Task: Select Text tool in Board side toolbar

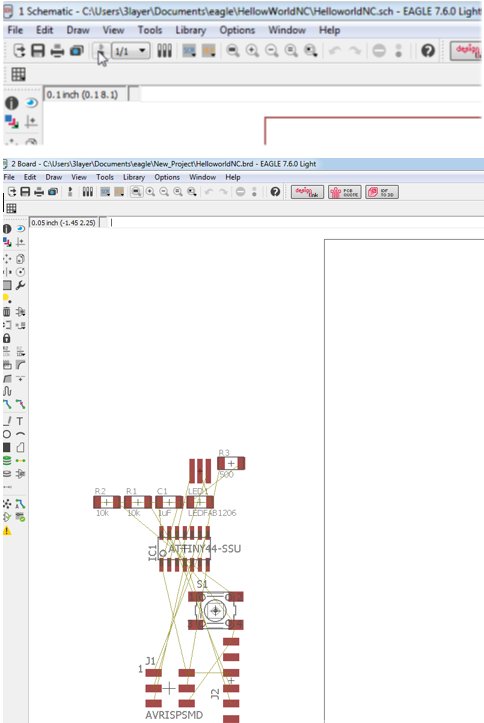Action: tap(20, 421)
